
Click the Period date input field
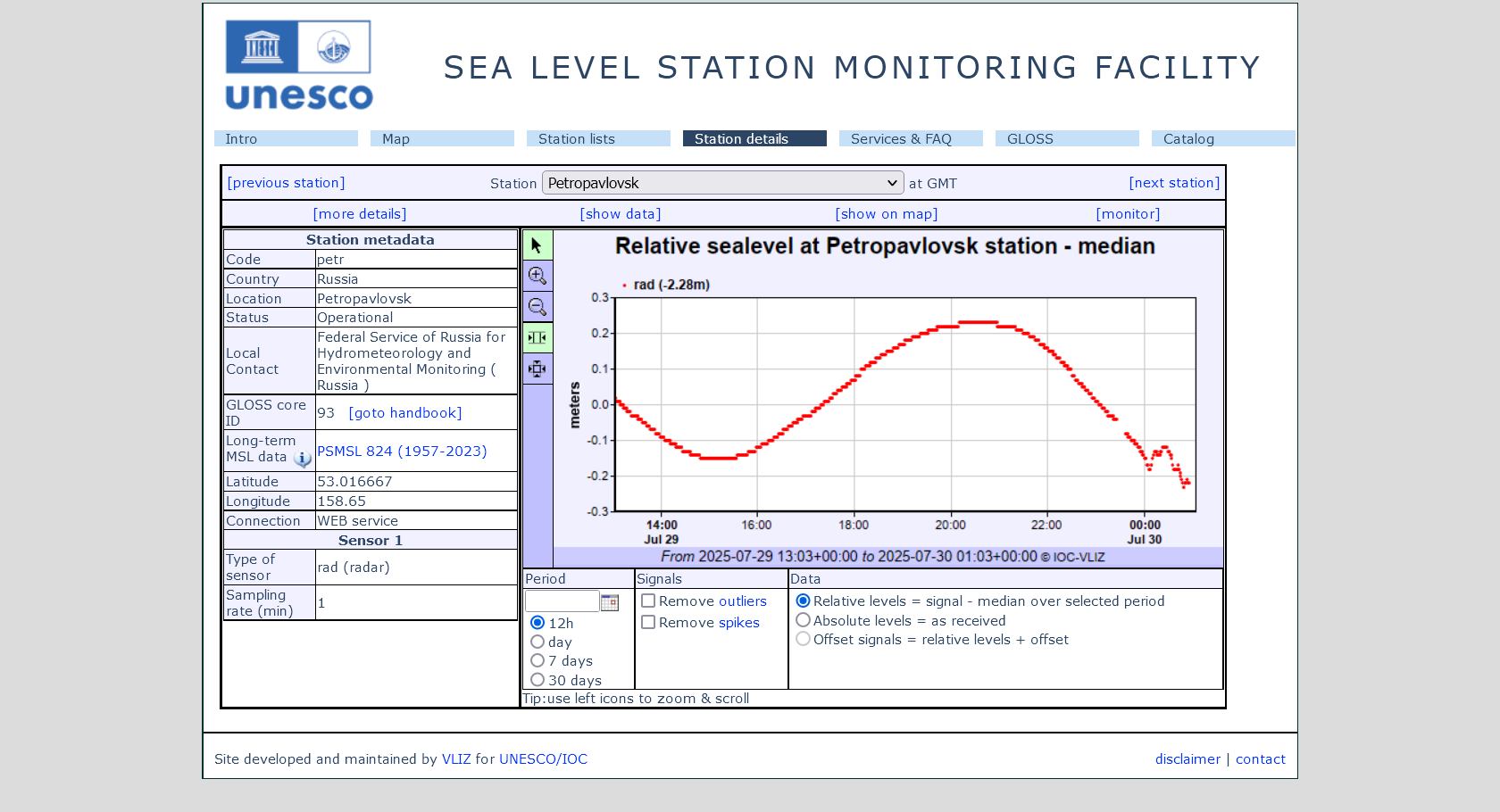pos(562,601)
